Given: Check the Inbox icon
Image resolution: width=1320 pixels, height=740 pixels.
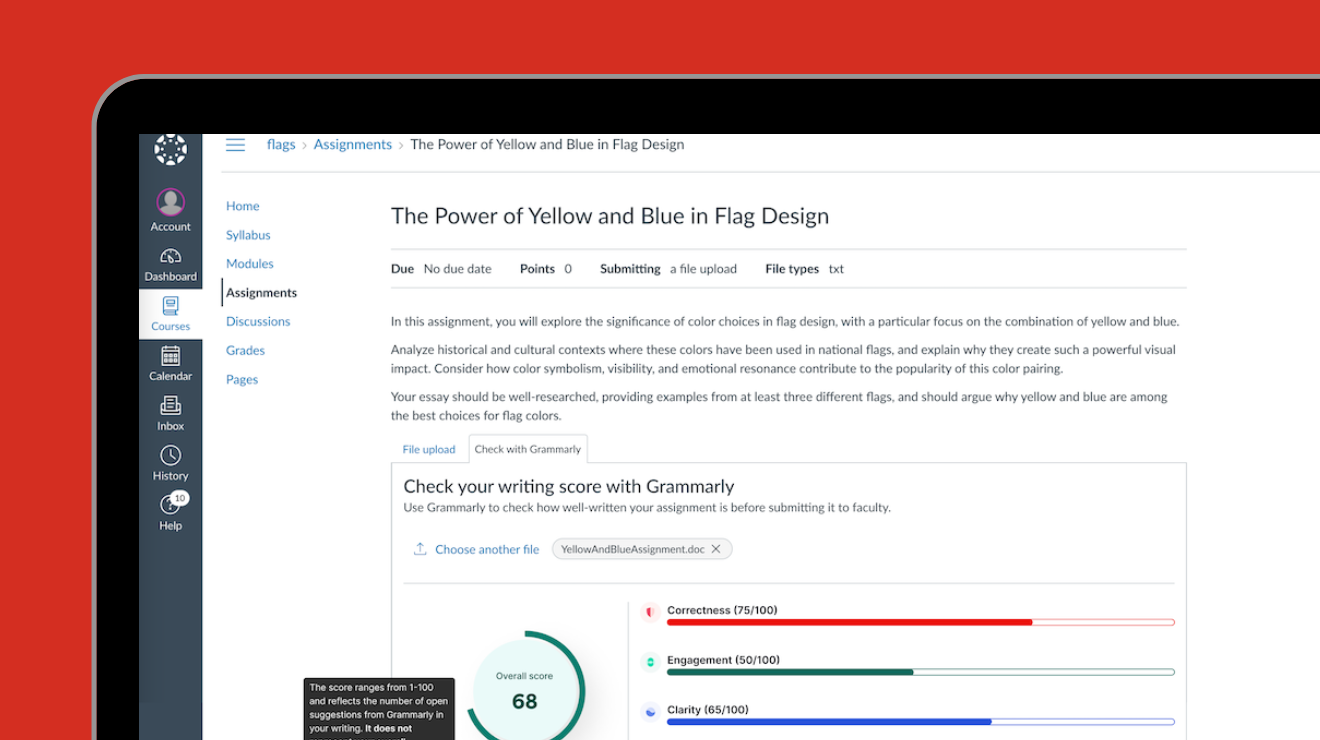Looking at the screenshot, I should tap(170, 410).
